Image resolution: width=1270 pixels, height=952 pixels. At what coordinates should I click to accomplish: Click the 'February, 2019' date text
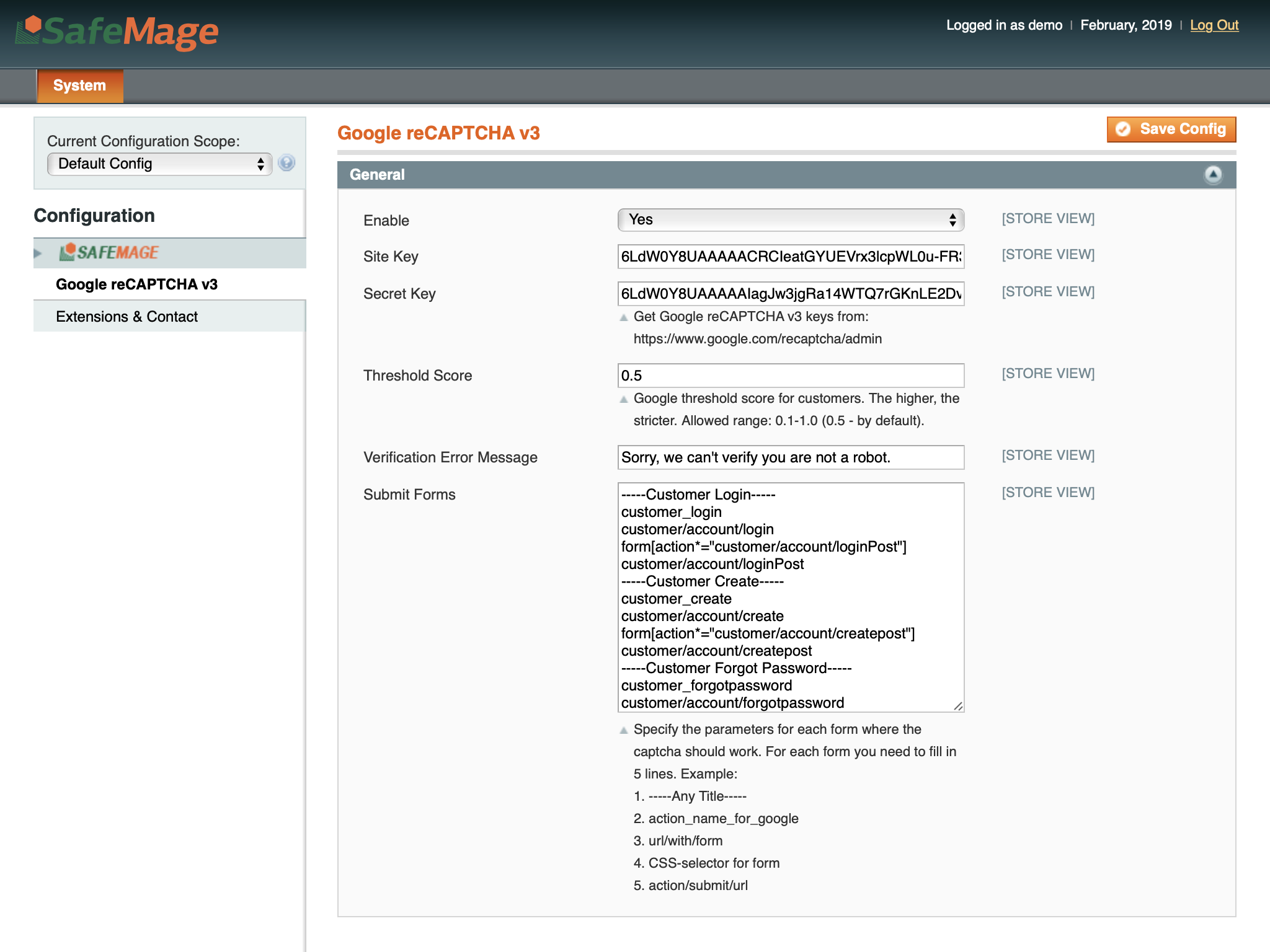pyautogui.click(x=1126, y=25)
